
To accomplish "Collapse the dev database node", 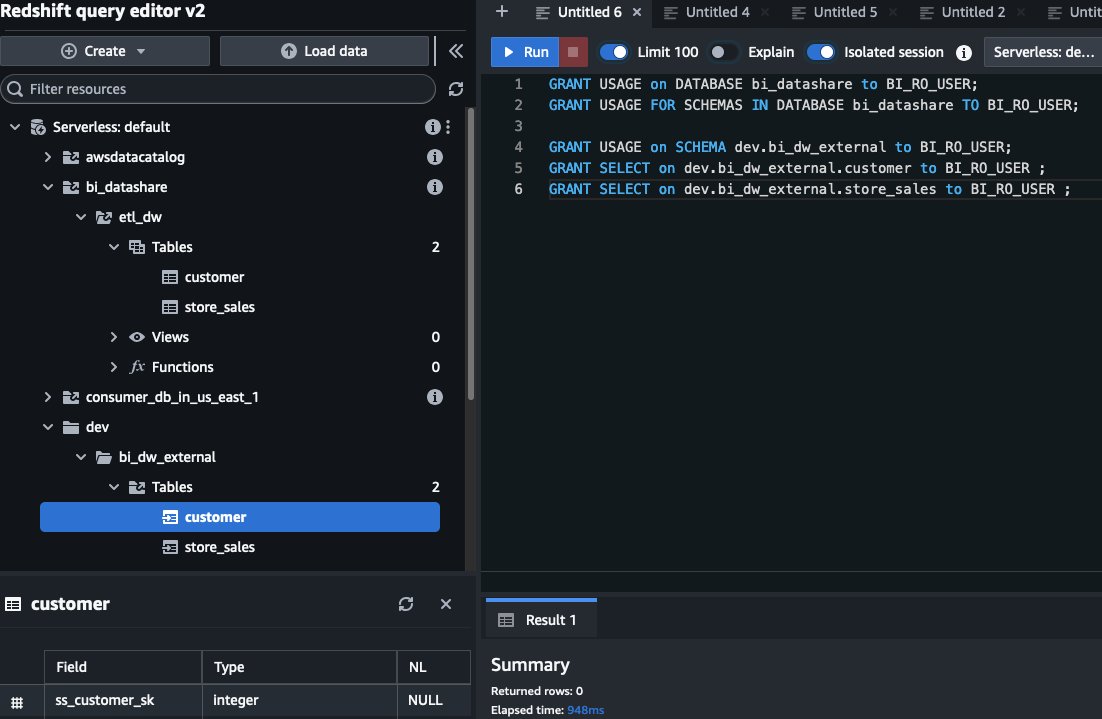I will pos(48,427).
